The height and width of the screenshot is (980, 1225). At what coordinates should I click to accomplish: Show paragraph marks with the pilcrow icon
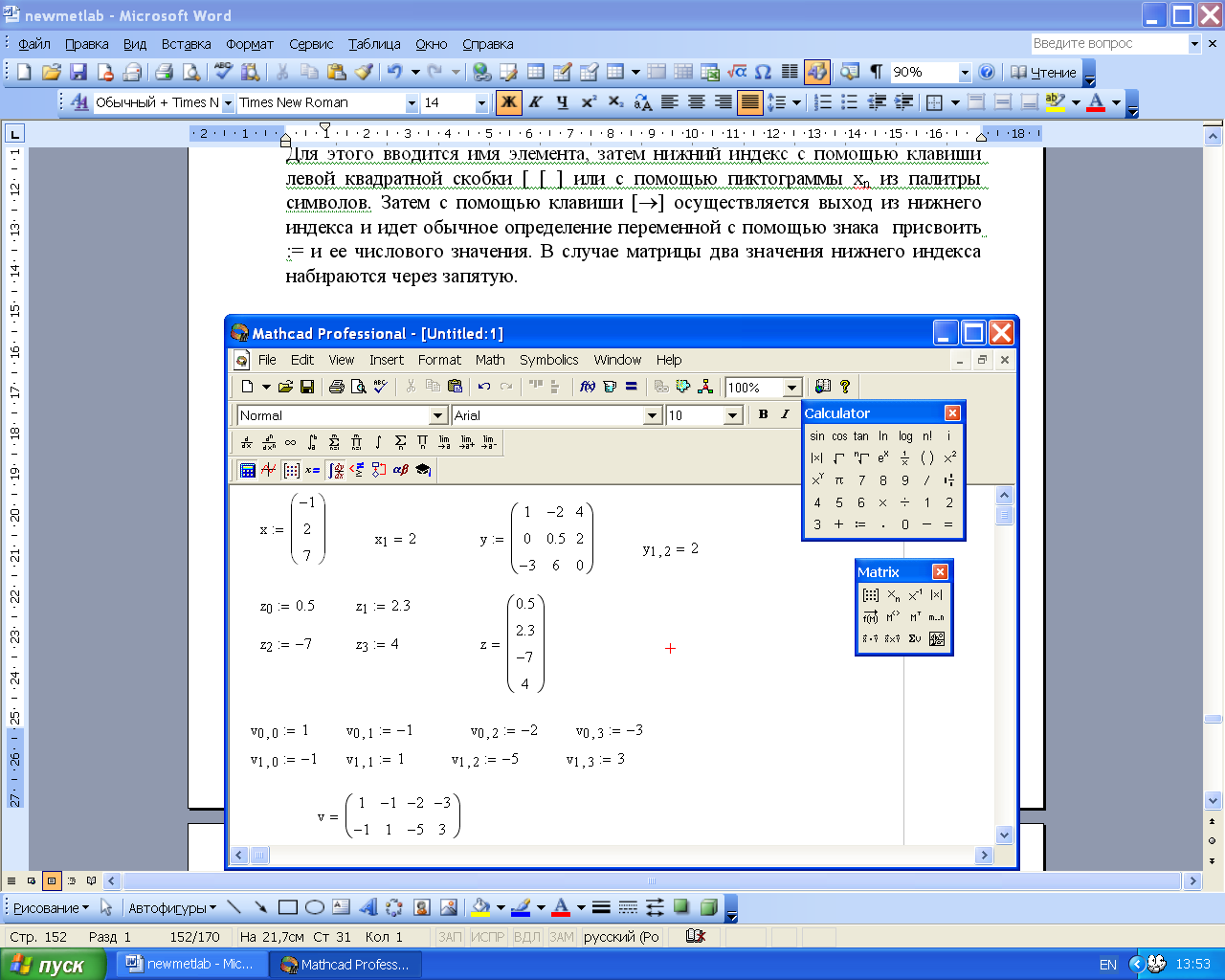point(876,72)
